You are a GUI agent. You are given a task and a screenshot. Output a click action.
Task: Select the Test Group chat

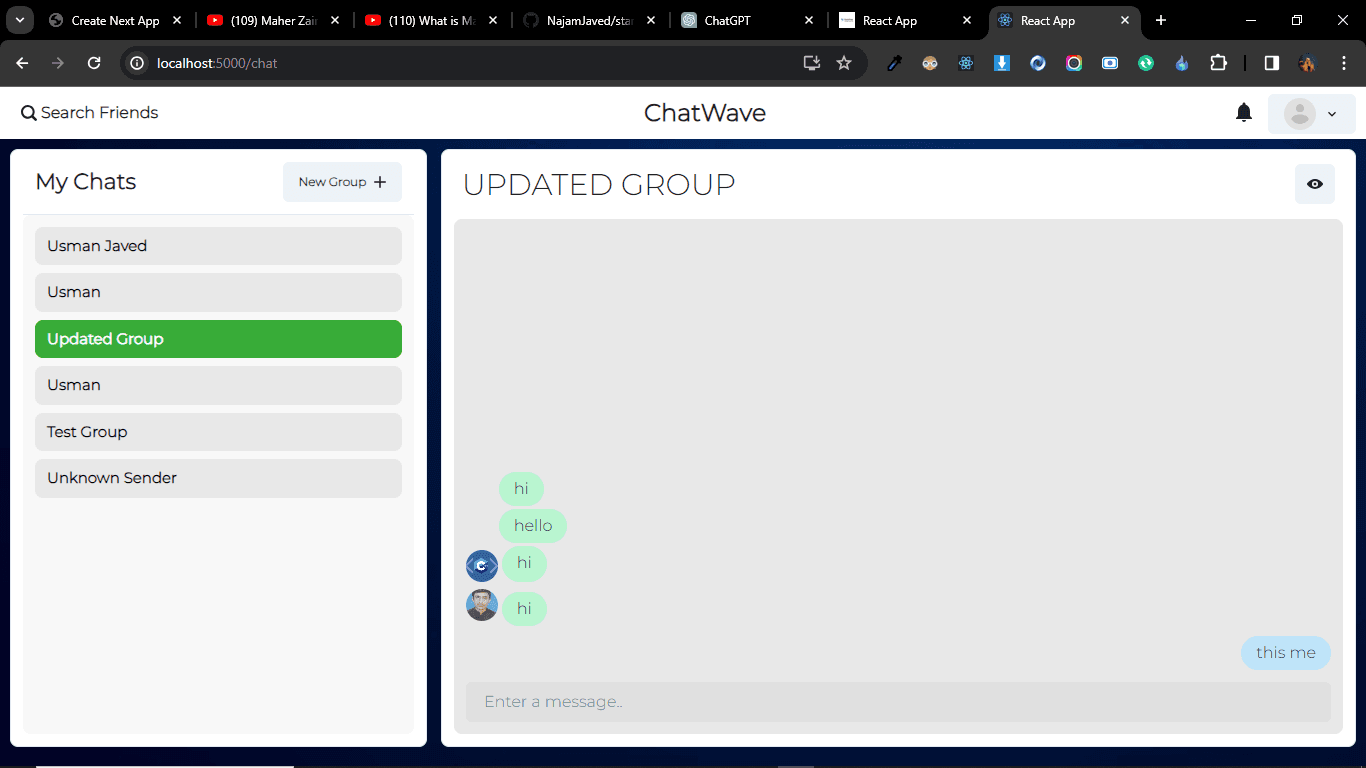(218, 432)
